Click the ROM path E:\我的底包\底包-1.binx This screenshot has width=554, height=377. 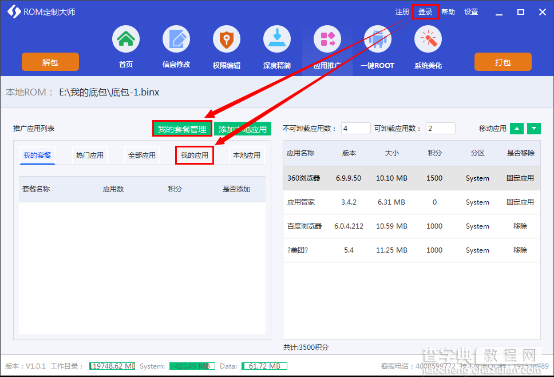point(109,92)
